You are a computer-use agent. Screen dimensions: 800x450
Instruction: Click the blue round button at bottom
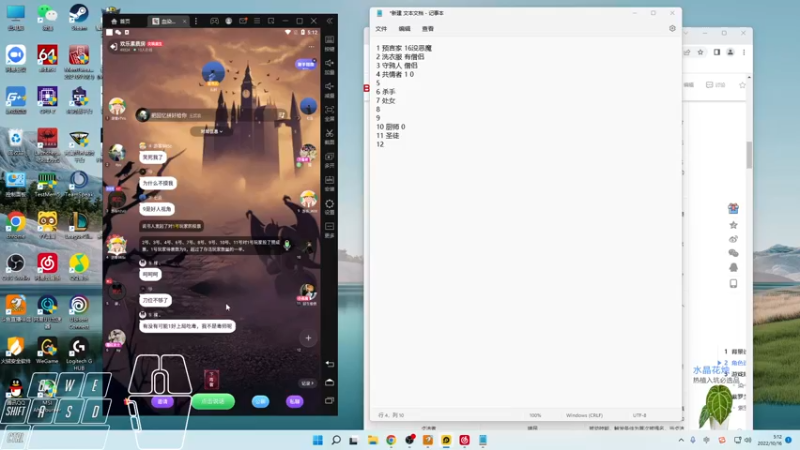[260, 402]
